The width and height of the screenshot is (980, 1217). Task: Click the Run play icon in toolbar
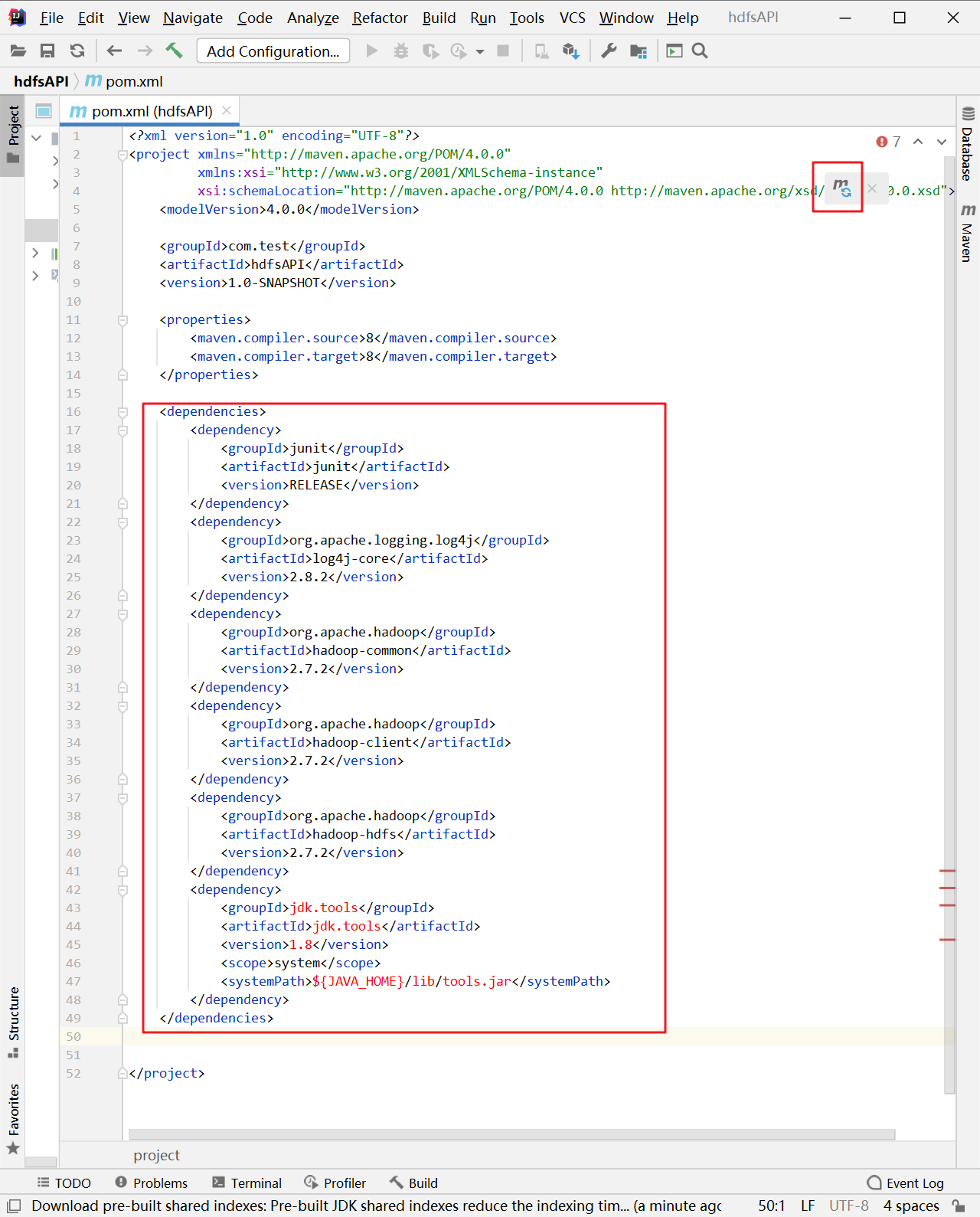pyautogui.click(x=372, y=51)
